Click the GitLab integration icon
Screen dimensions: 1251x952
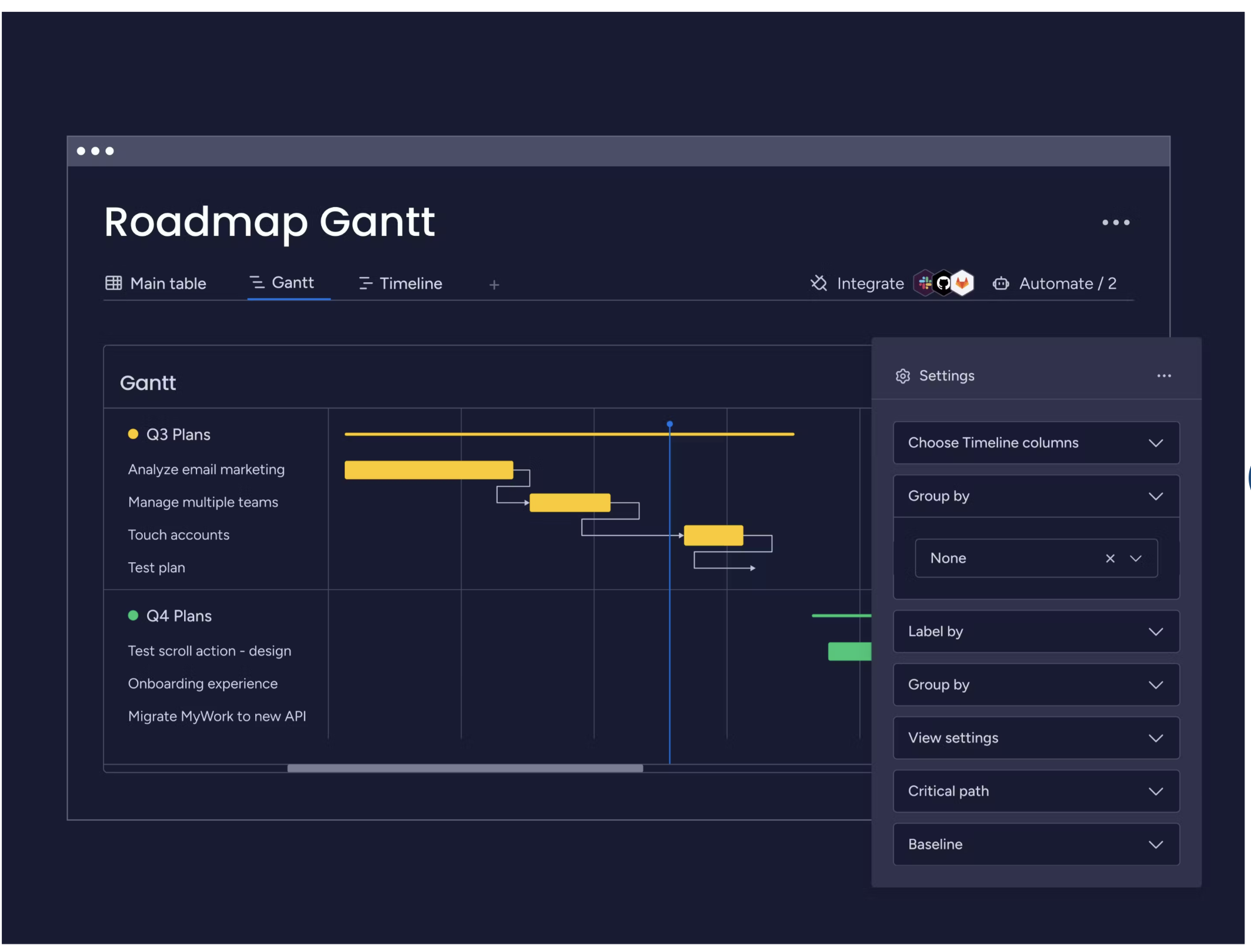point(963,284)
